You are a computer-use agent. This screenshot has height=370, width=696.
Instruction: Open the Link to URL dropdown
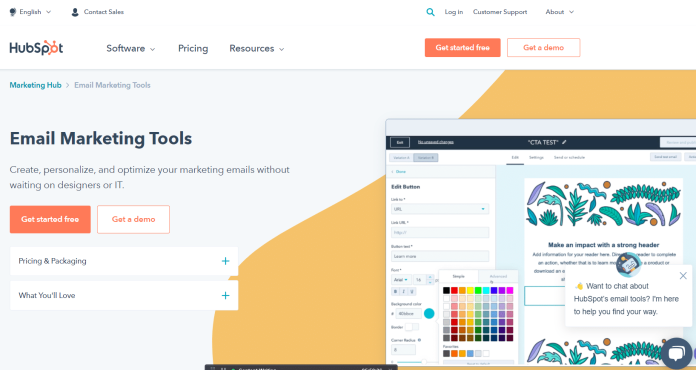[440, 209]
